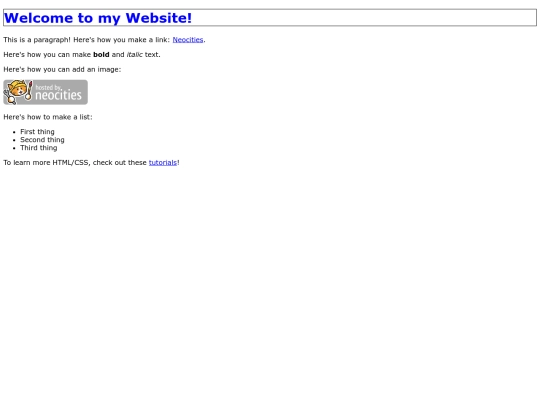
Task: Click the bold word "bold"
Action: tap(101, 54)
